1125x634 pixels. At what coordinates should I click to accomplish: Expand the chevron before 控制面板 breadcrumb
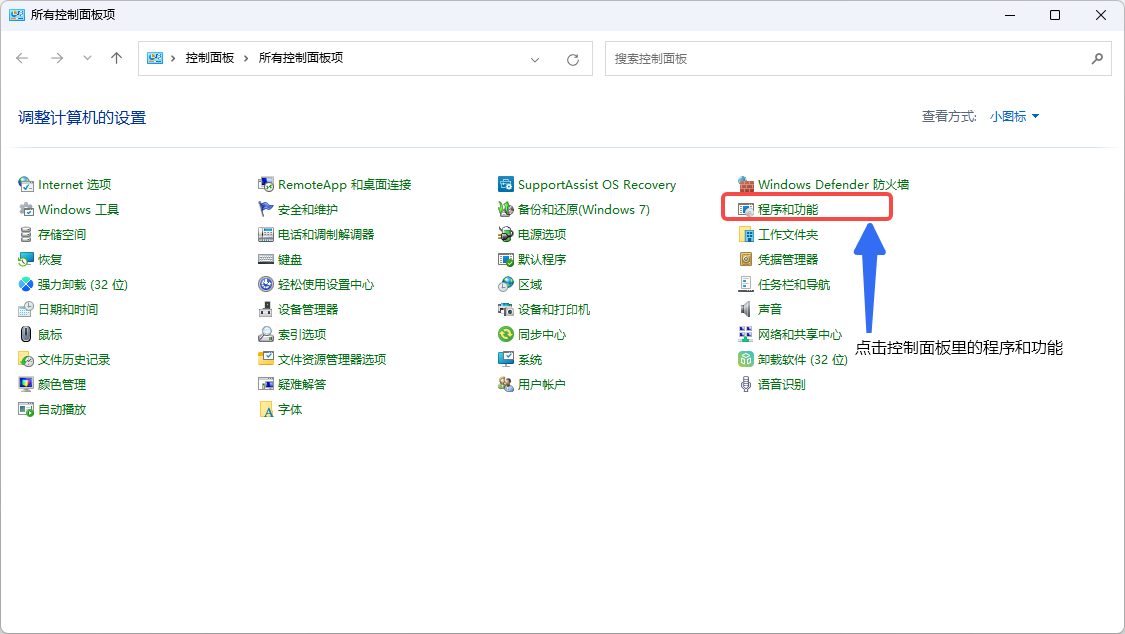(173, 58)
